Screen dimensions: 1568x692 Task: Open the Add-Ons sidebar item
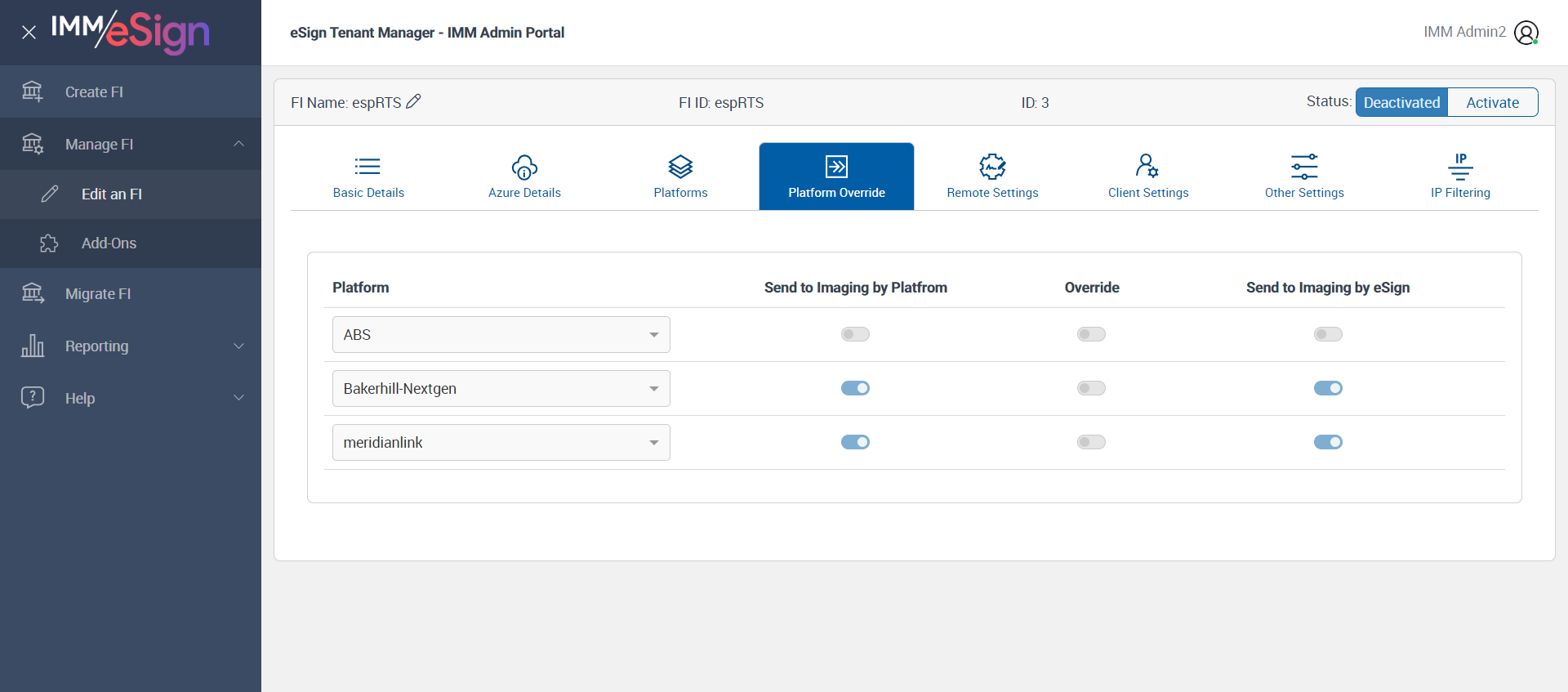click(x=109, y=243)
